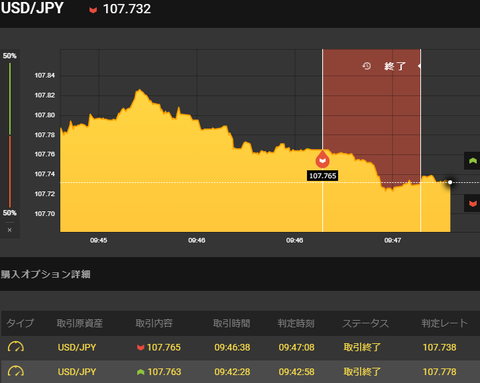
Task: Close the sentiment bar with the X
Action: coord(10,230)
